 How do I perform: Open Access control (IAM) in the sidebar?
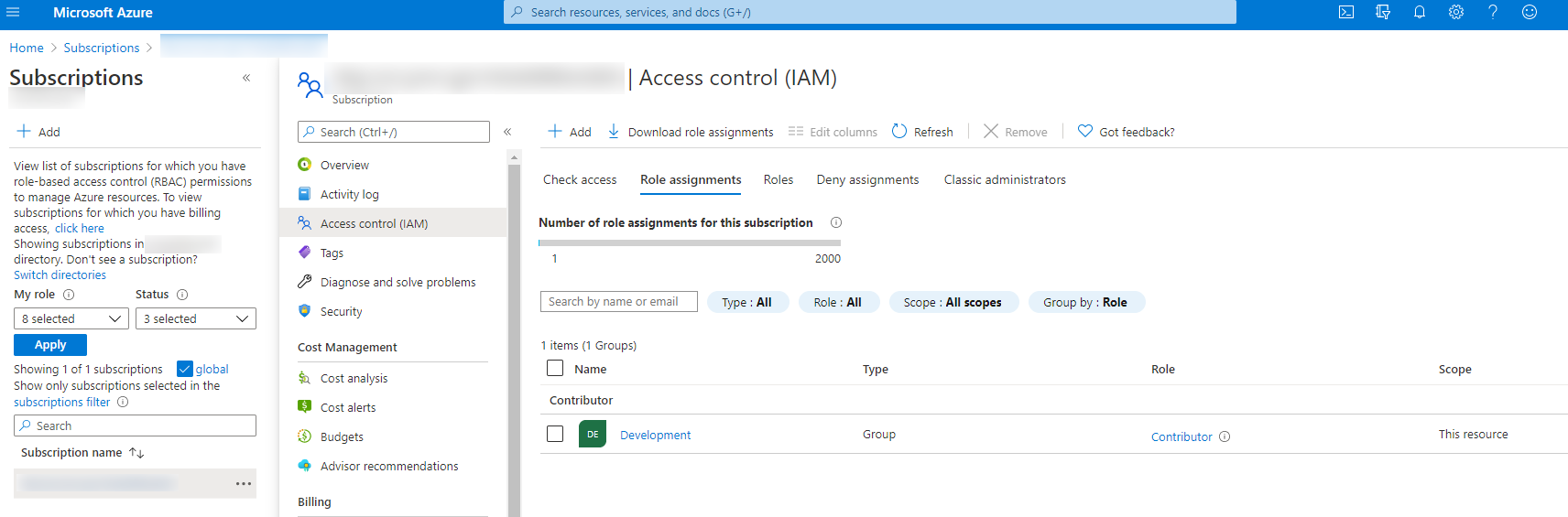click(393, 223)
